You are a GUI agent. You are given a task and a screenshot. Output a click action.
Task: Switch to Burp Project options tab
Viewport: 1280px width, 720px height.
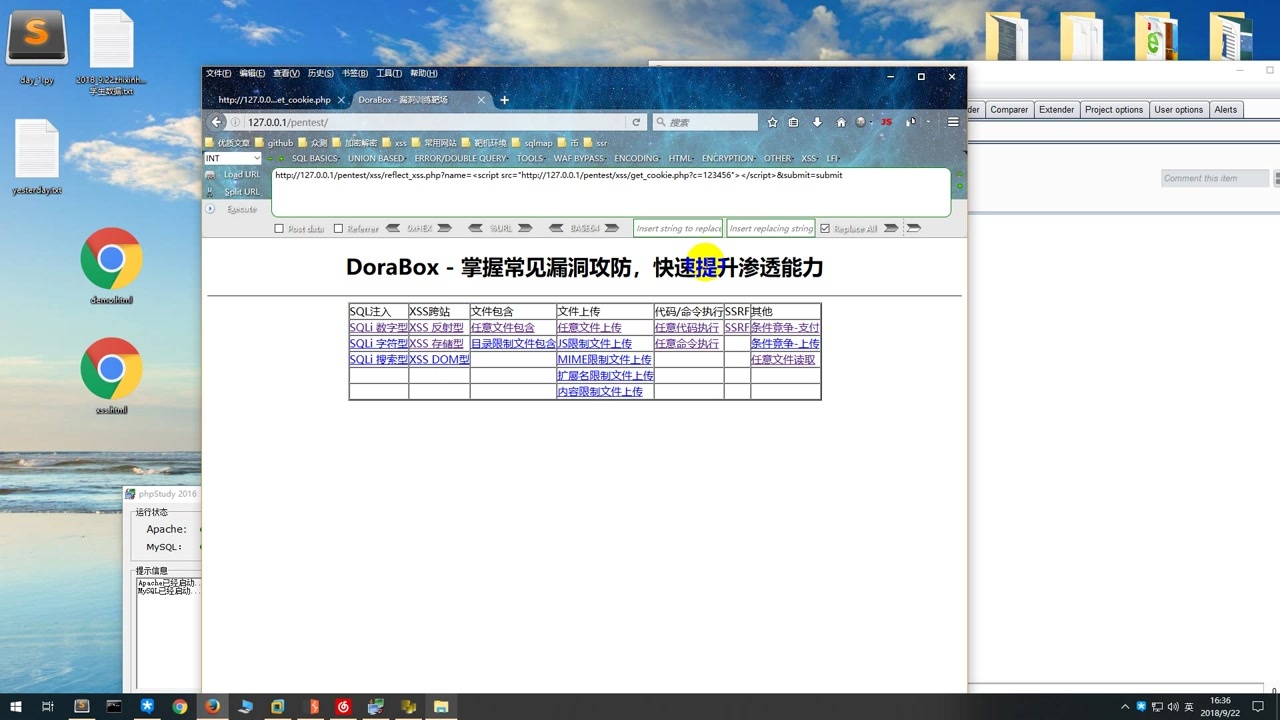pos(1114,110)
